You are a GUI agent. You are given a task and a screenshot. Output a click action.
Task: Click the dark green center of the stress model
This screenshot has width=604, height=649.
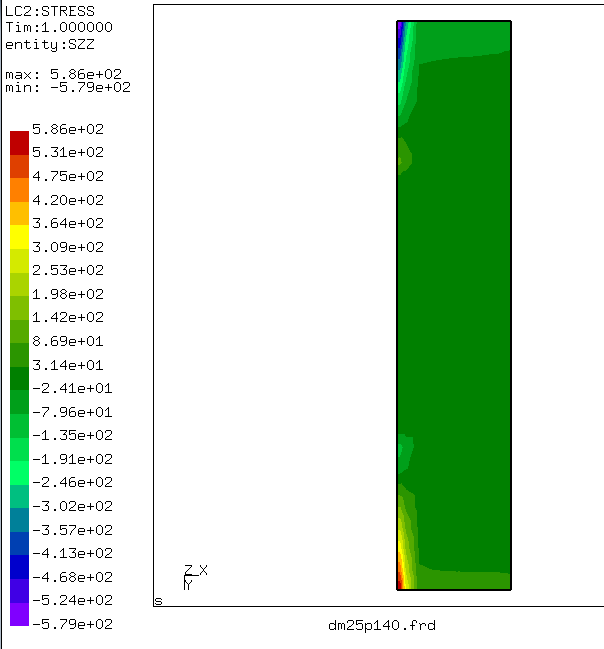[454, 305]
